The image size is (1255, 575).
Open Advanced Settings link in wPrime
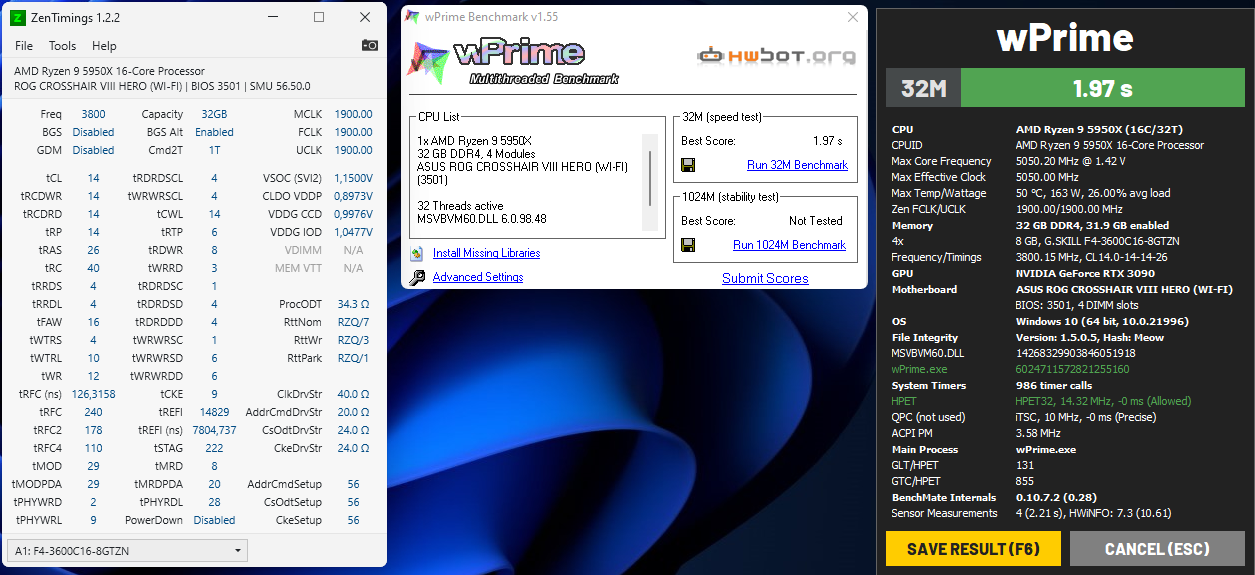click(478, 277)
